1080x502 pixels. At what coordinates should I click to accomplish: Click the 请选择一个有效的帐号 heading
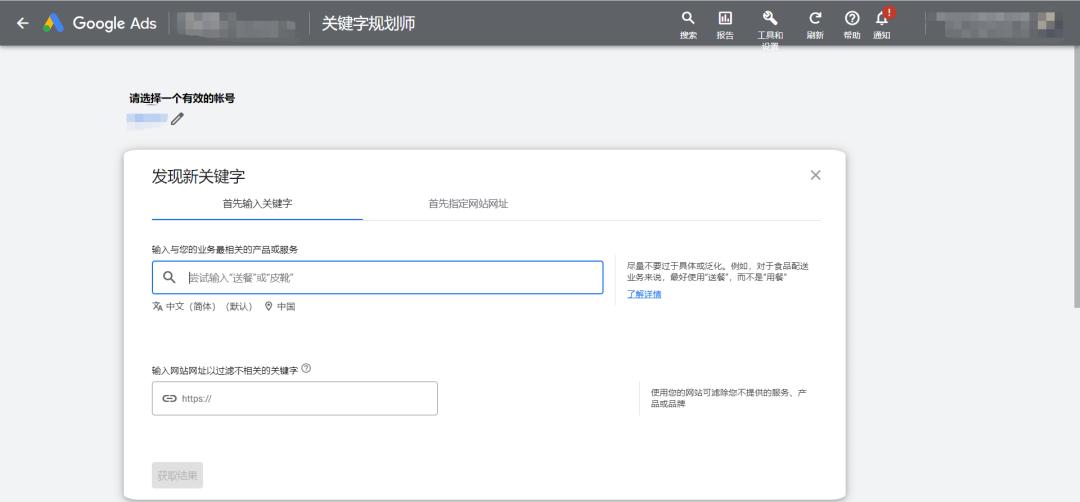tap(182, 98)
